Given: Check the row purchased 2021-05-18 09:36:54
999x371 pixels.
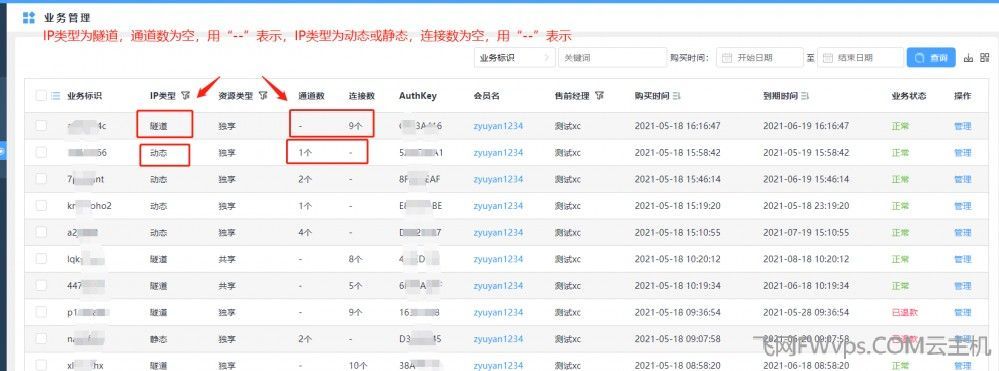Looking at the screenshot, I should click(x=41, y=313).
